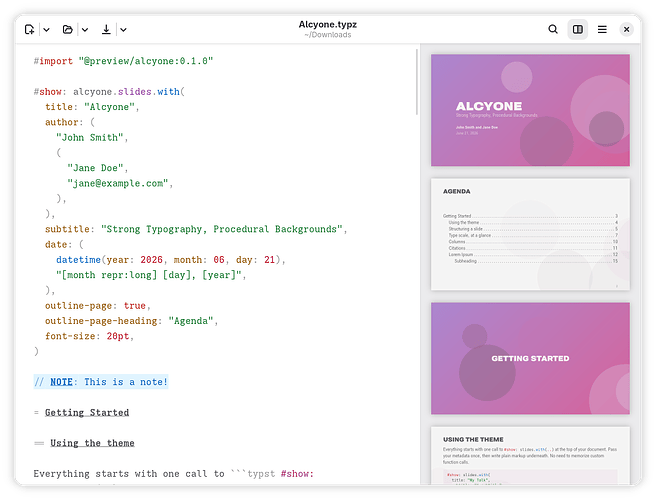The width and height of the screenshot is (656, 500).
Task: Select the Using the Theme slide thumbnail
Action: pyautogui.click(x=530, y=456)
